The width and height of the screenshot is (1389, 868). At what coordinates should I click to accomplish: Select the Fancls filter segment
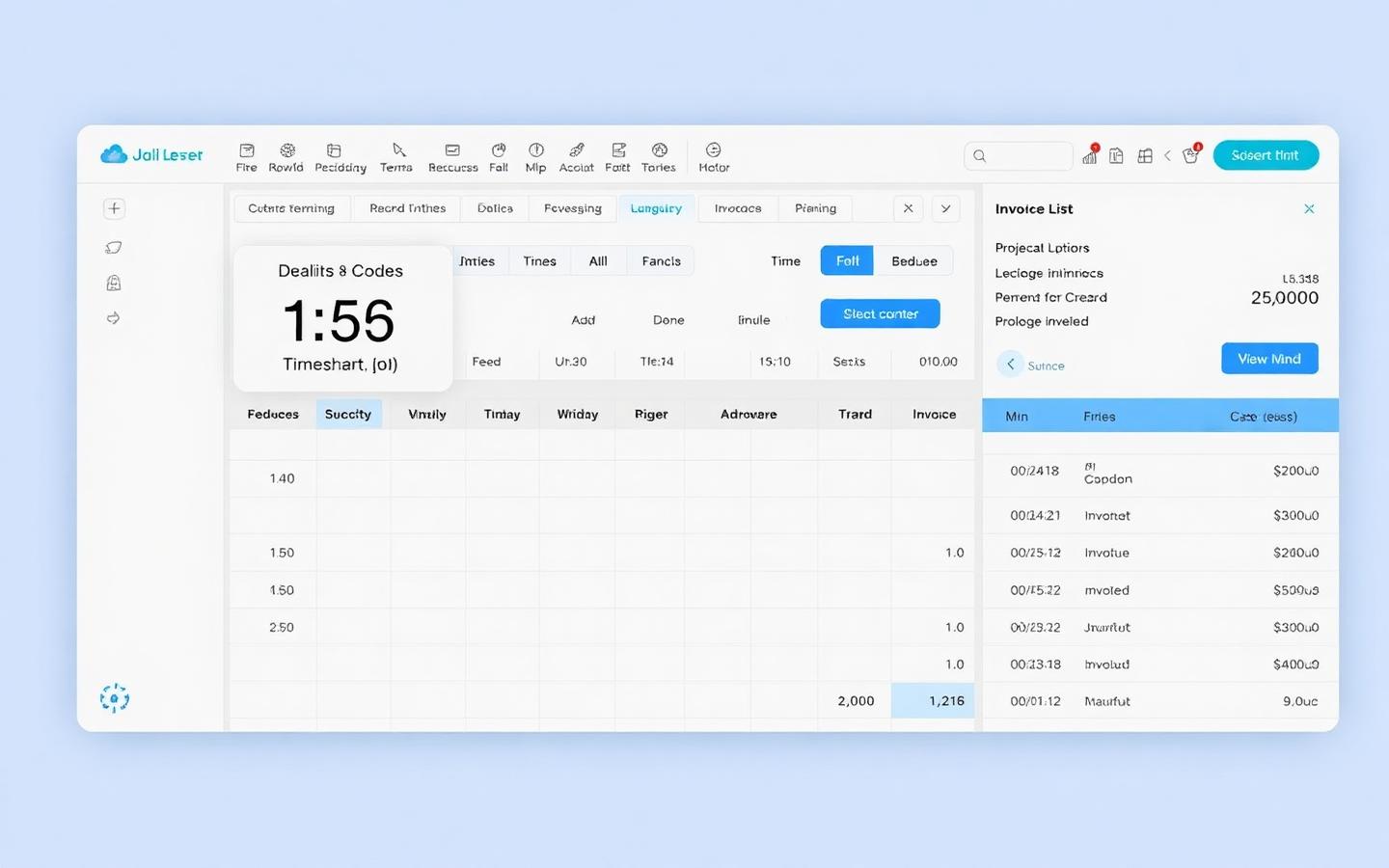point(661,261)
